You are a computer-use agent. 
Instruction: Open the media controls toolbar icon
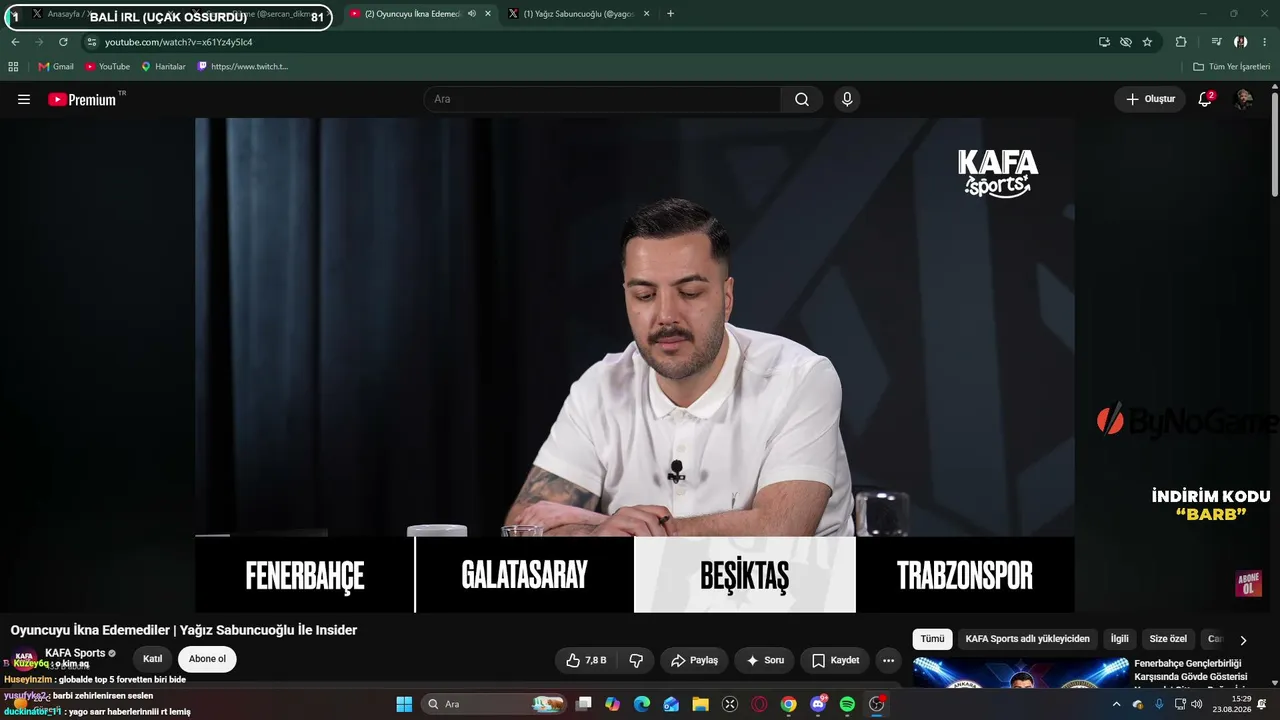pos(1216,42)
